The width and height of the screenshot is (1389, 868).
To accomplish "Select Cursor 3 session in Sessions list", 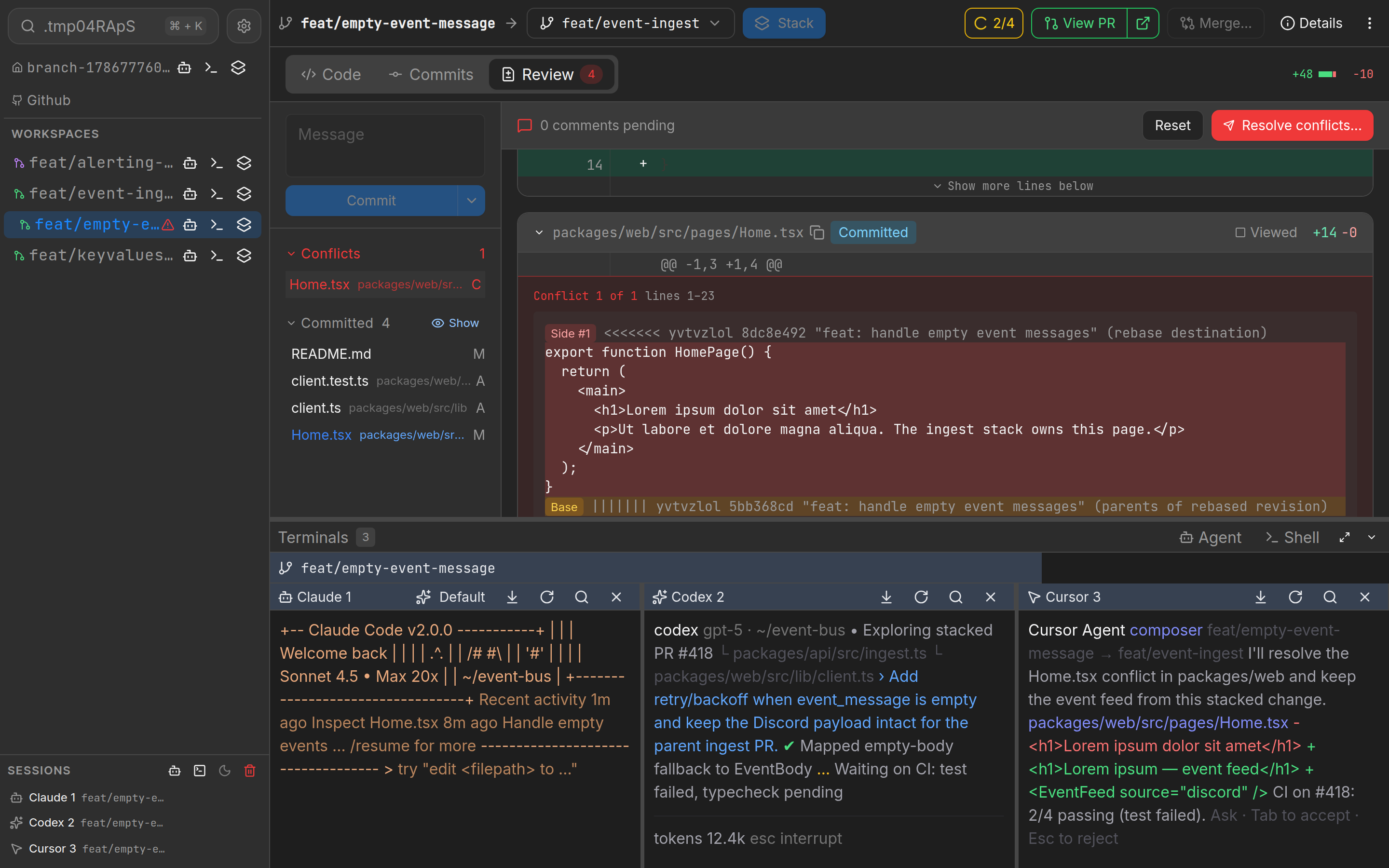I will click(89, 849).
